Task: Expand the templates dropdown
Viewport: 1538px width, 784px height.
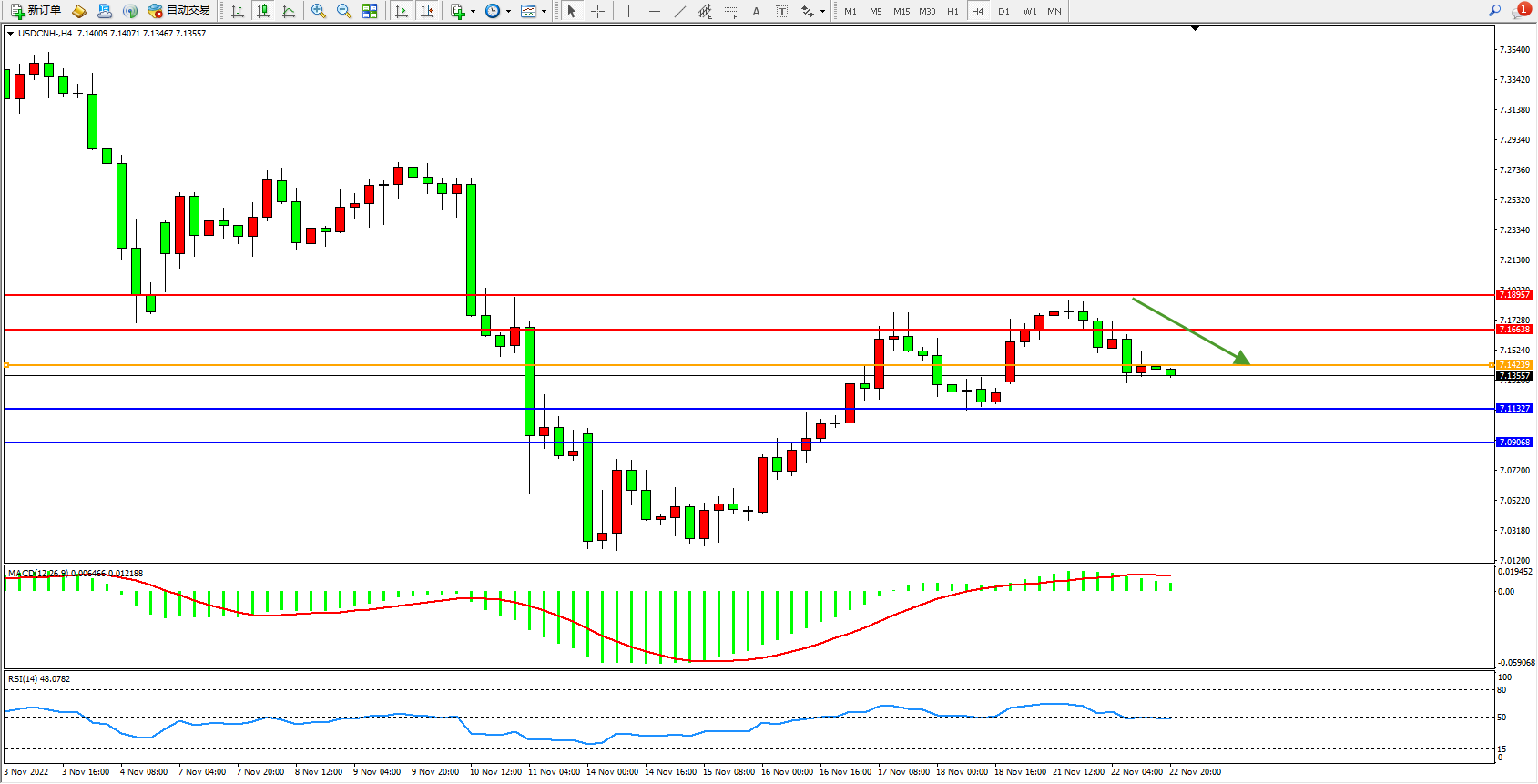Action: click(x=533, y=11)
